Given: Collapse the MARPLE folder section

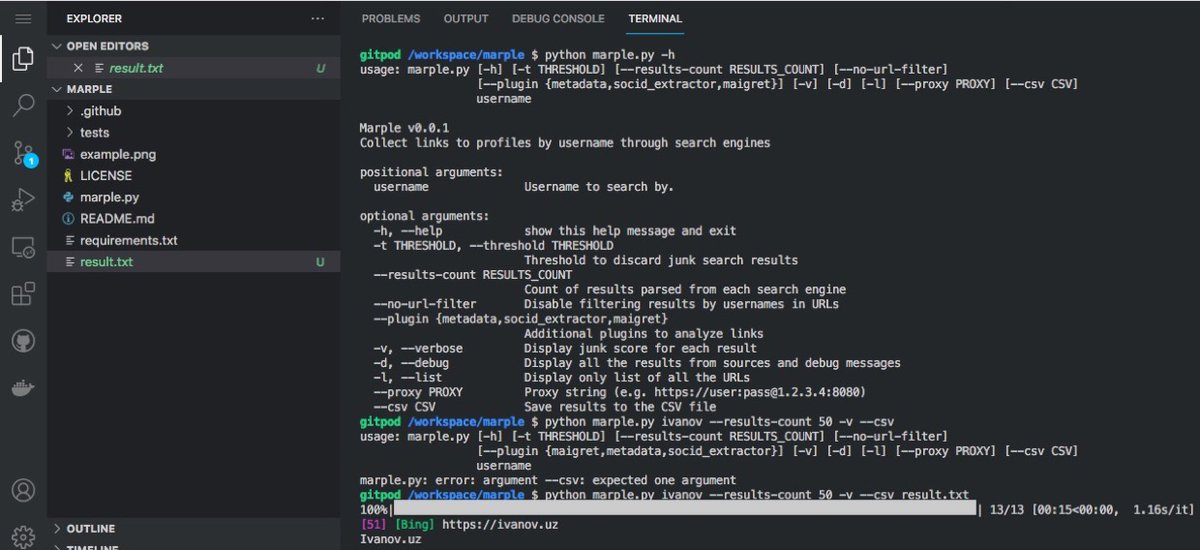Looking at the screenshot, I should click(x=57, y=89).
